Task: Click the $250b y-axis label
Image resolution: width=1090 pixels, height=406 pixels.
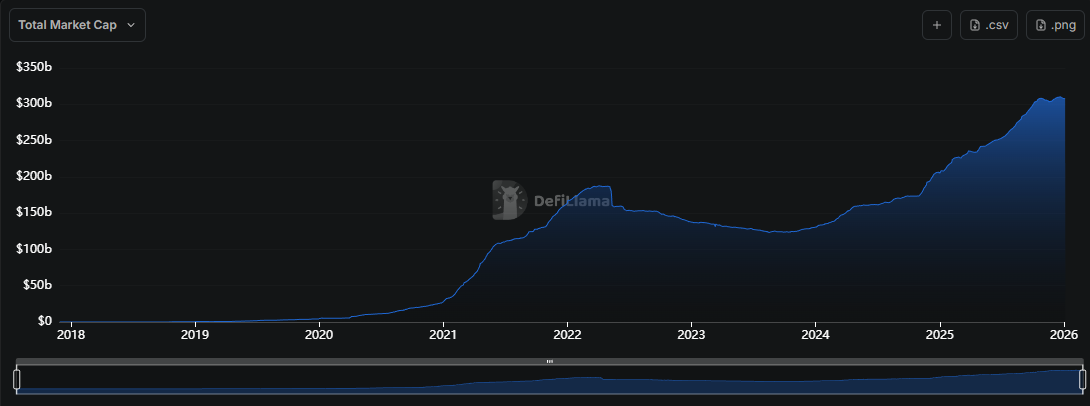Action: 35,140
